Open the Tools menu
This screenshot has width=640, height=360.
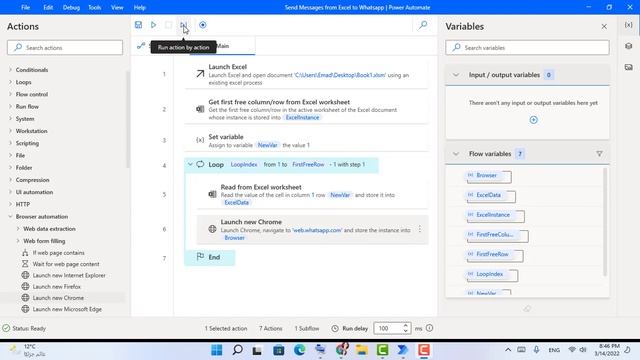pos(95,7)
